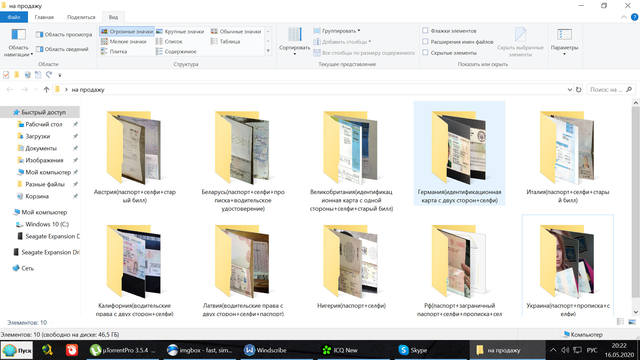Choose the Таблица view layout
Screen dimensions: 640x360
coord(226,42)
